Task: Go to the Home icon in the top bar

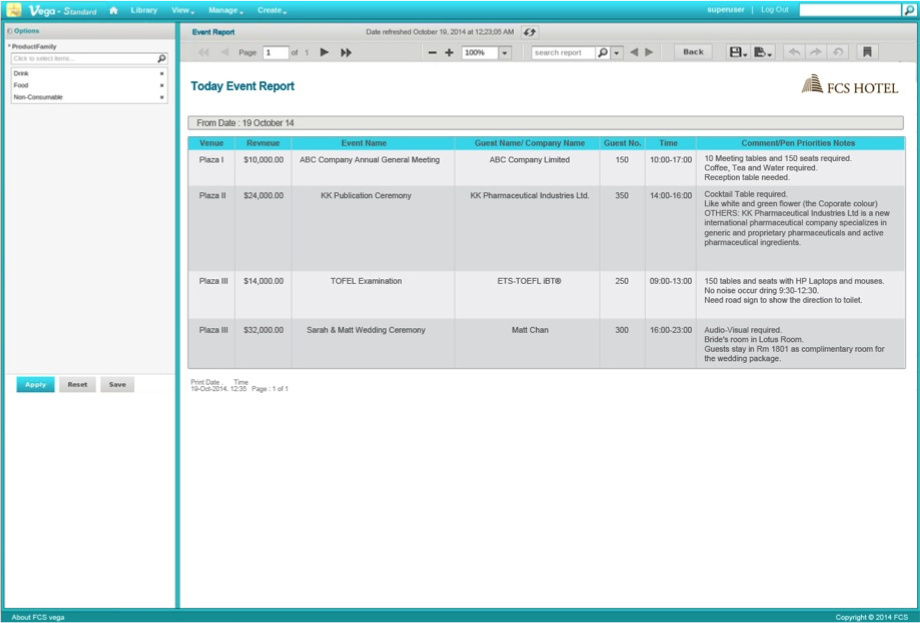Action: pyautogui.click(x=114, y=10)
